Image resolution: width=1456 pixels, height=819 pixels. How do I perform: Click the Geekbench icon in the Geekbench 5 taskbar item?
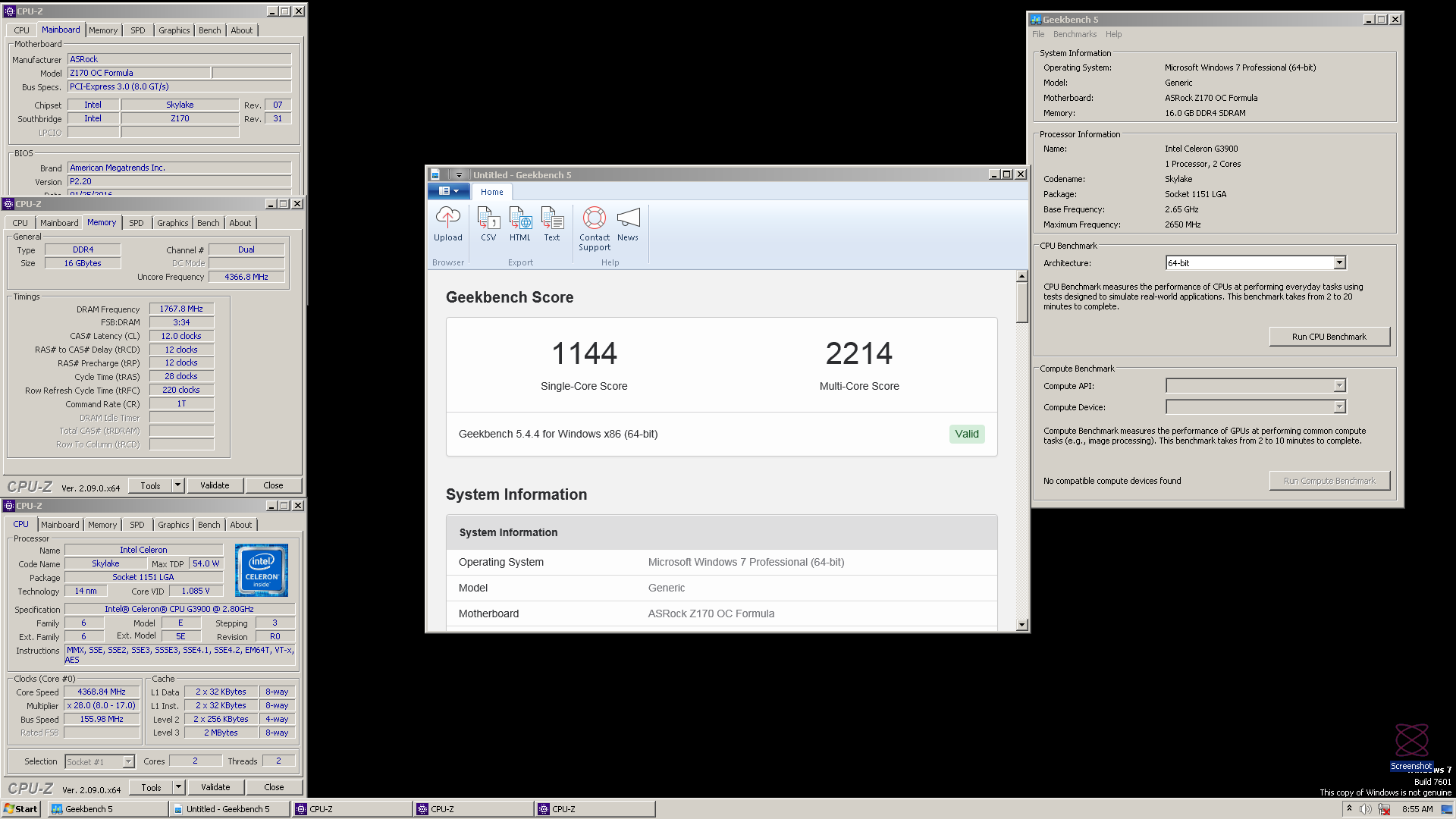coord(57,809)
